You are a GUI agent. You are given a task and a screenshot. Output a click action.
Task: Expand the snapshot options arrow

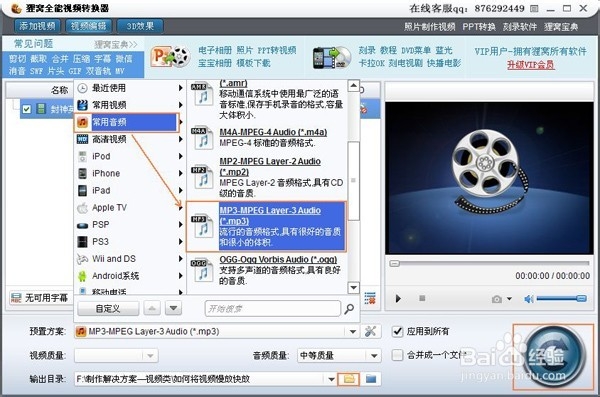[509, 299]
